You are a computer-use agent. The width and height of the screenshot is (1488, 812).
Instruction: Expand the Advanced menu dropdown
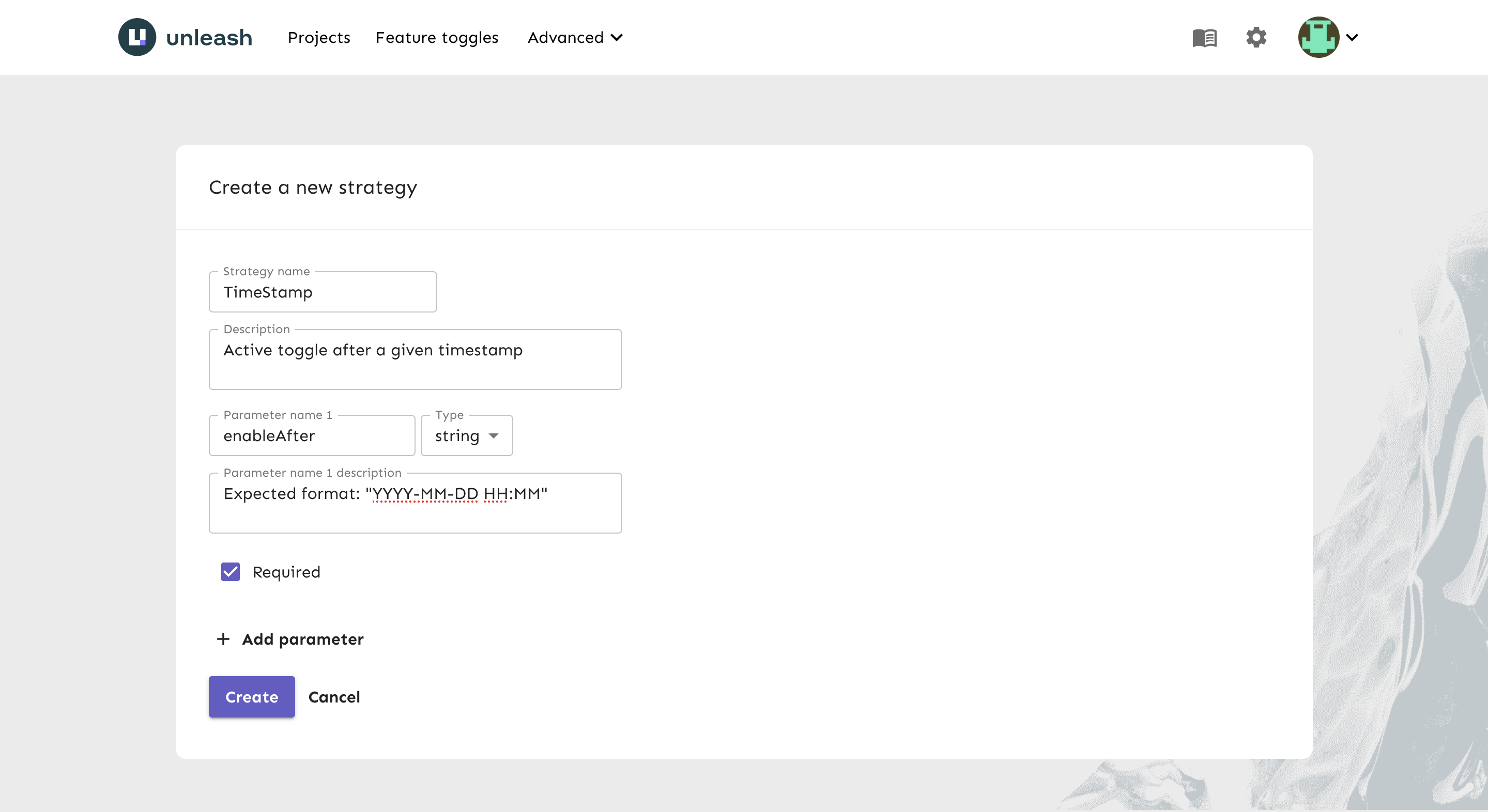point(575,38)
